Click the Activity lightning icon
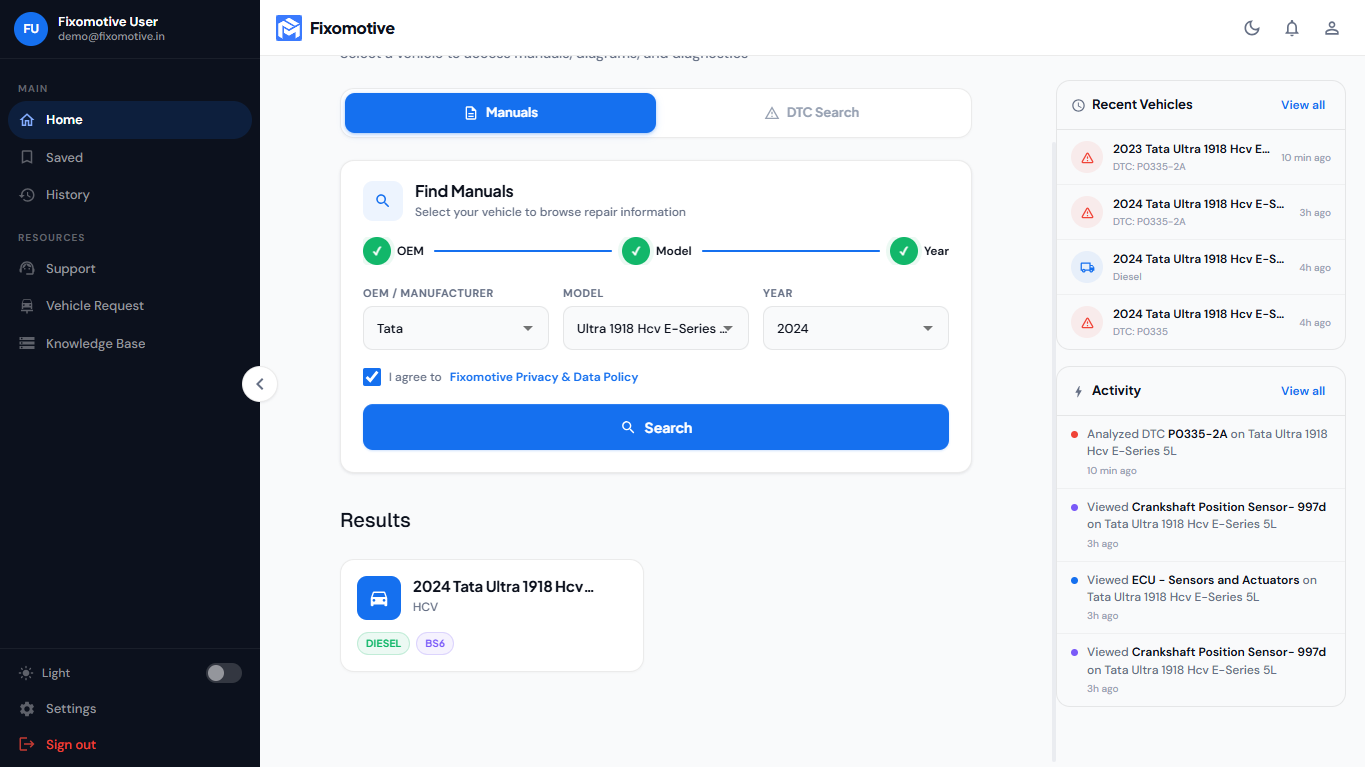This screenshot has width=1365, height=767. click(1078, 391)
